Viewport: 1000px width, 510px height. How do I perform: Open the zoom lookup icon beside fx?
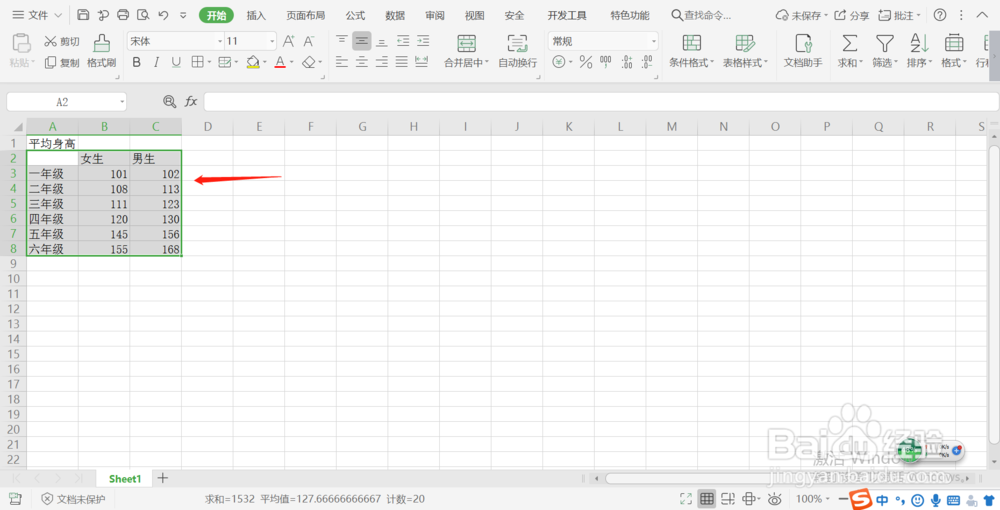(169, 101)
